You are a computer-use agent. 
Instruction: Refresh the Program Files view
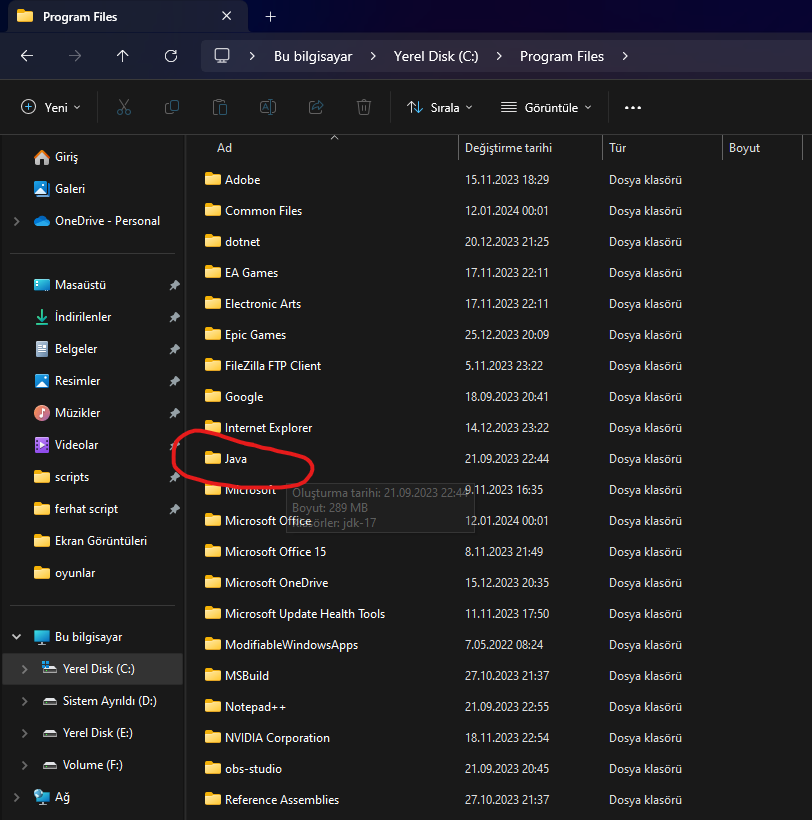pos(171,56)
